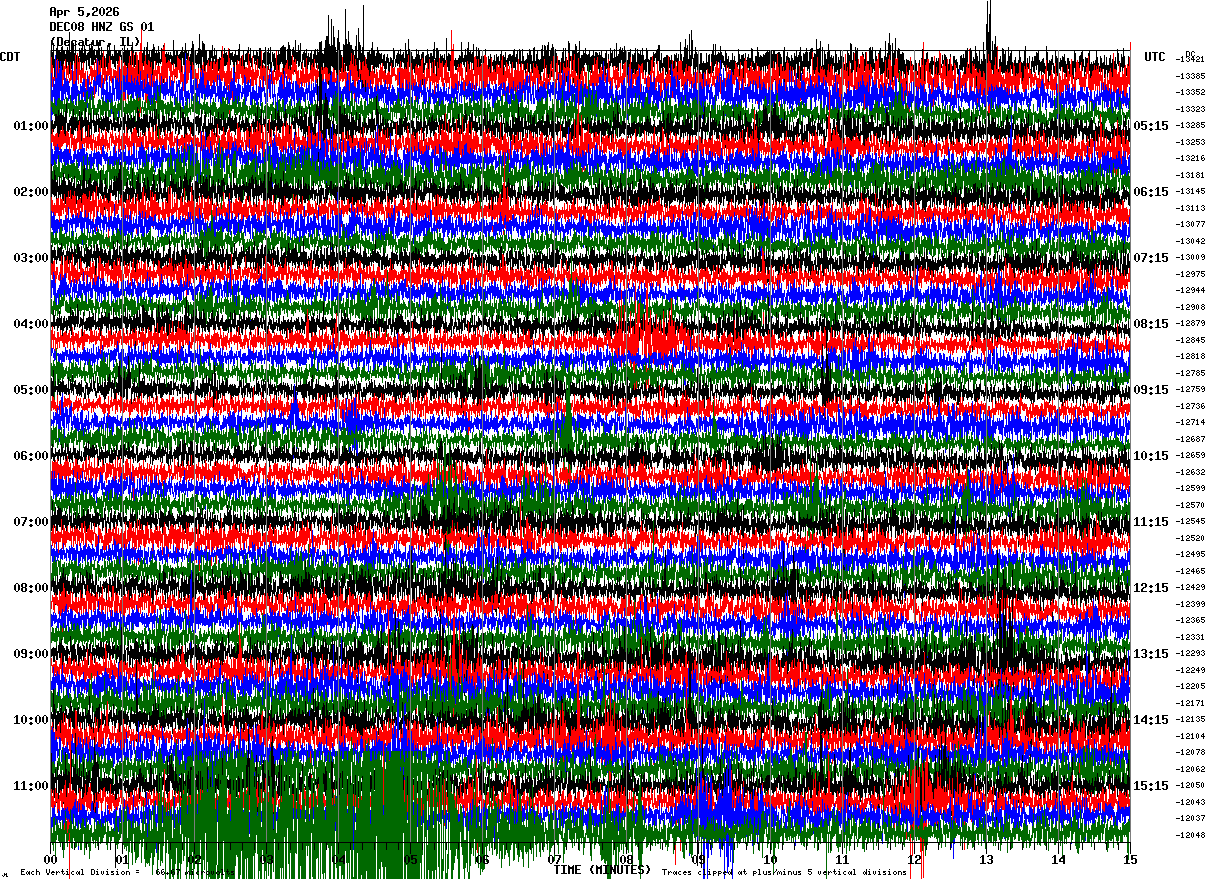The width and height of the screenshot is (1210, 886).
Task: Select the 09:00 CDT time label
Action: (31, 654)
